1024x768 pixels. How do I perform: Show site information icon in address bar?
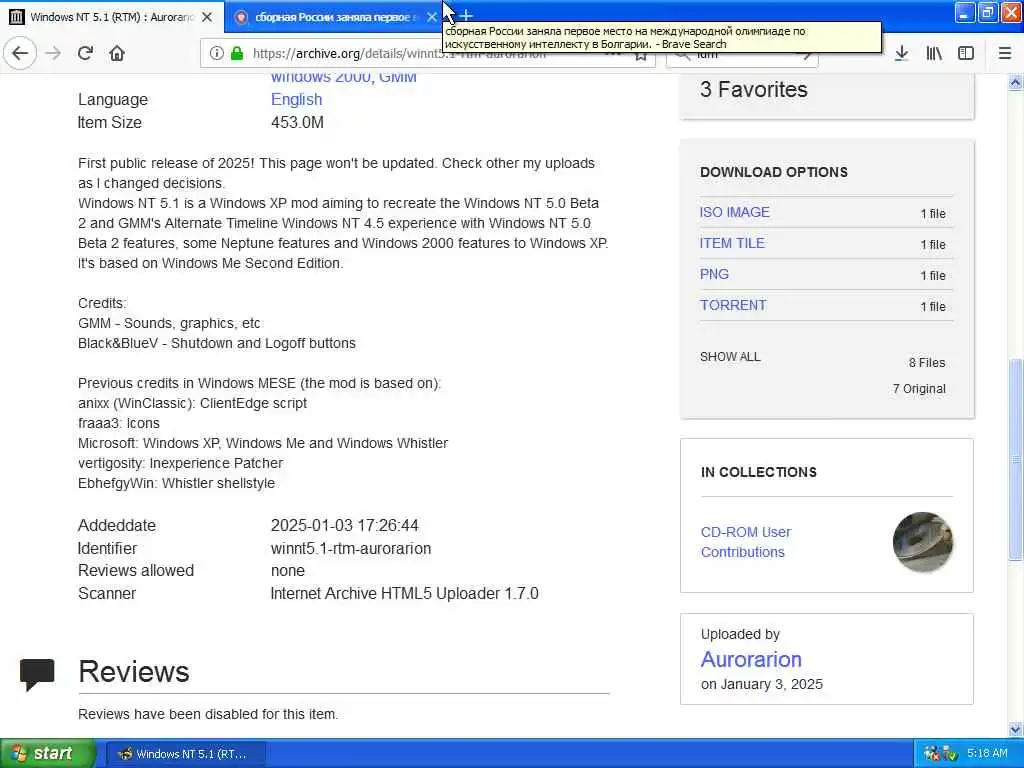pyautogui.click(x=216, y=53)
